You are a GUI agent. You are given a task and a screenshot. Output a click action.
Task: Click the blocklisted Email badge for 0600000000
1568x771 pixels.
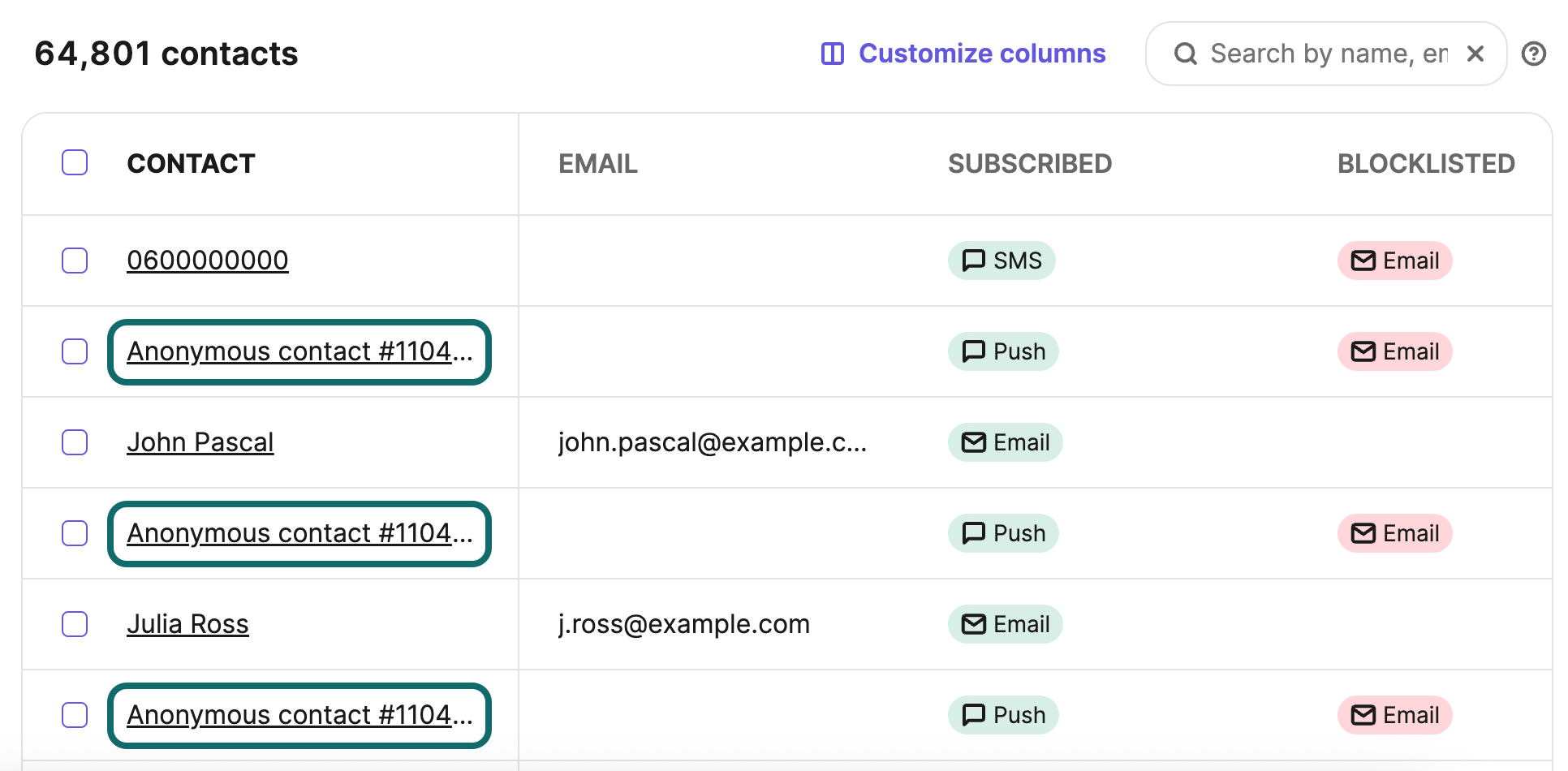tap(1394, 261)
